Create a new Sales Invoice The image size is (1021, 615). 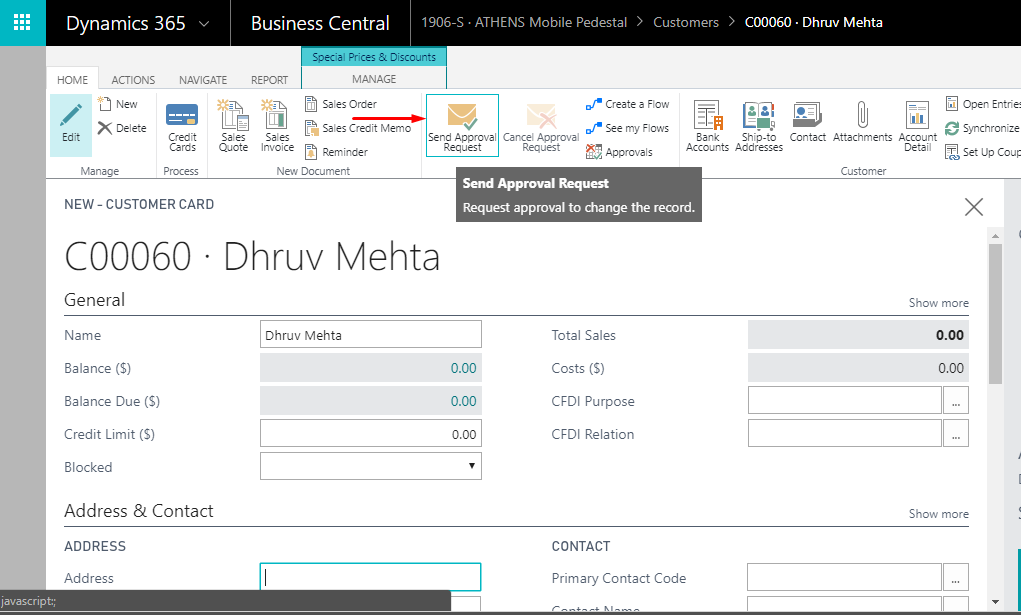pyautogui.click(x=277, y=126)
